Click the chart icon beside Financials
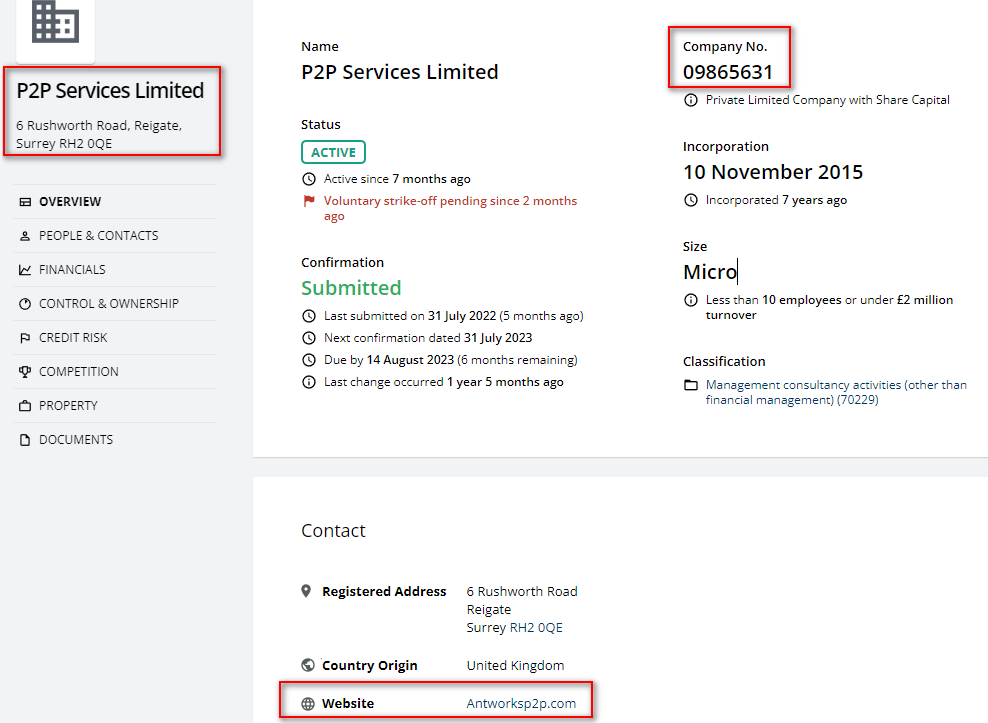 pos(25,270)
